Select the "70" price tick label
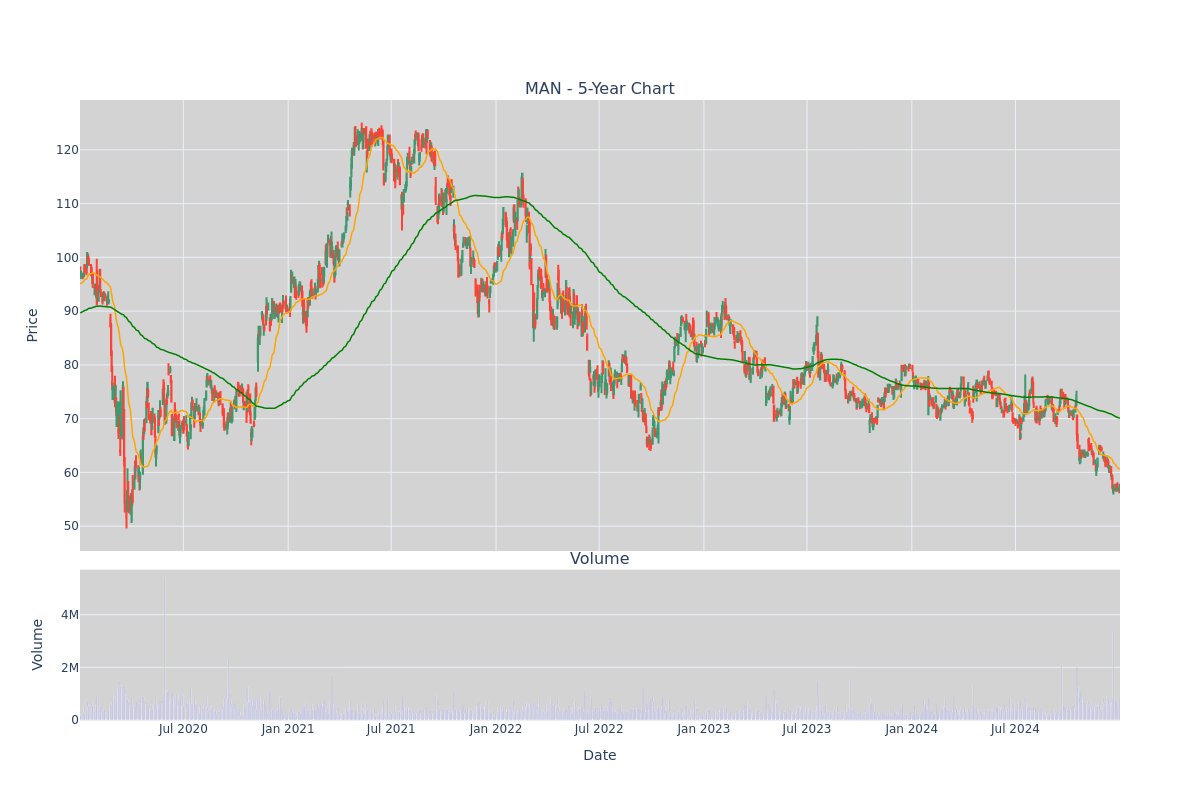 coord(71,419)
